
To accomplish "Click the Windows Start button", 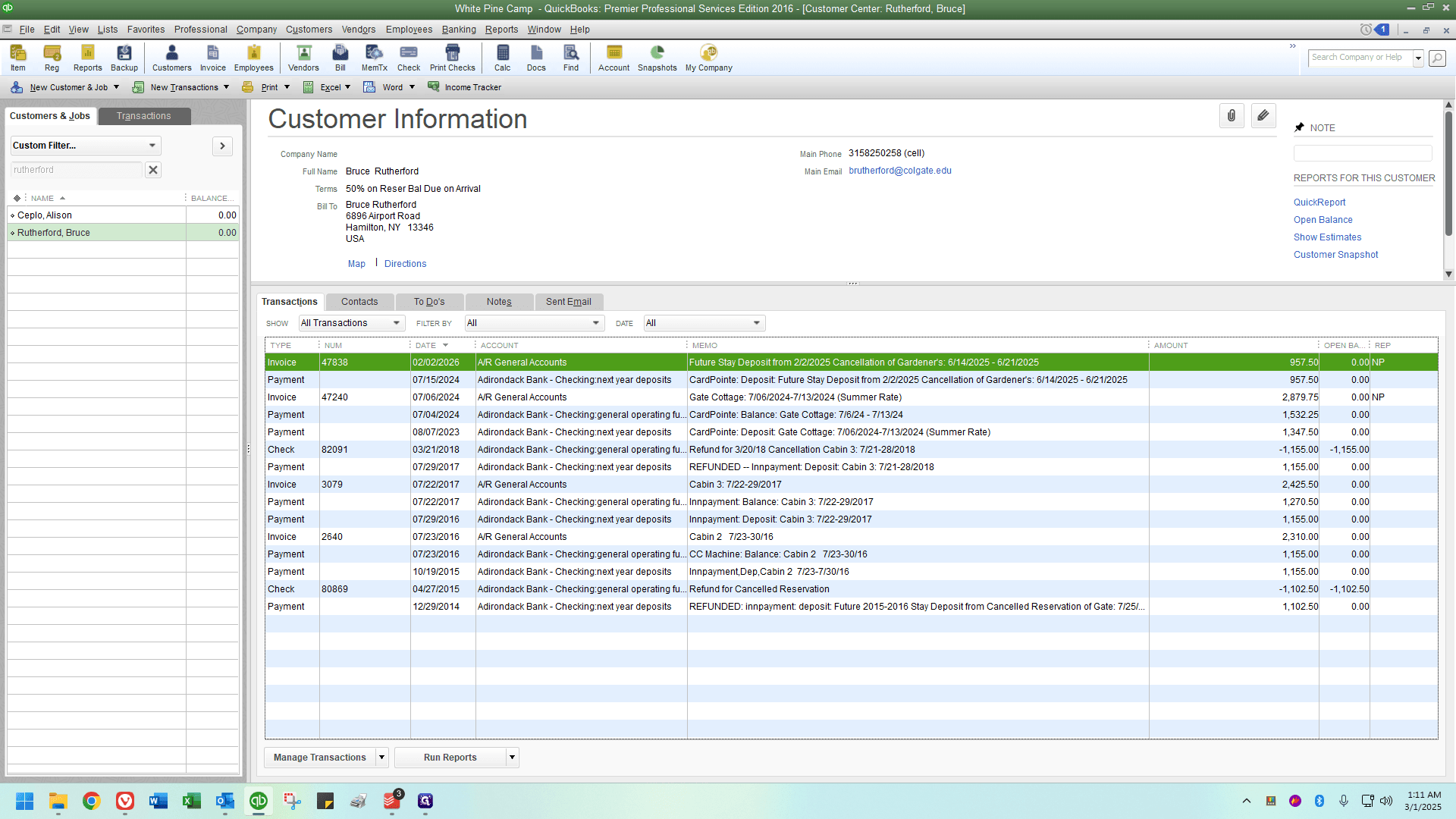I will (24, 801).
